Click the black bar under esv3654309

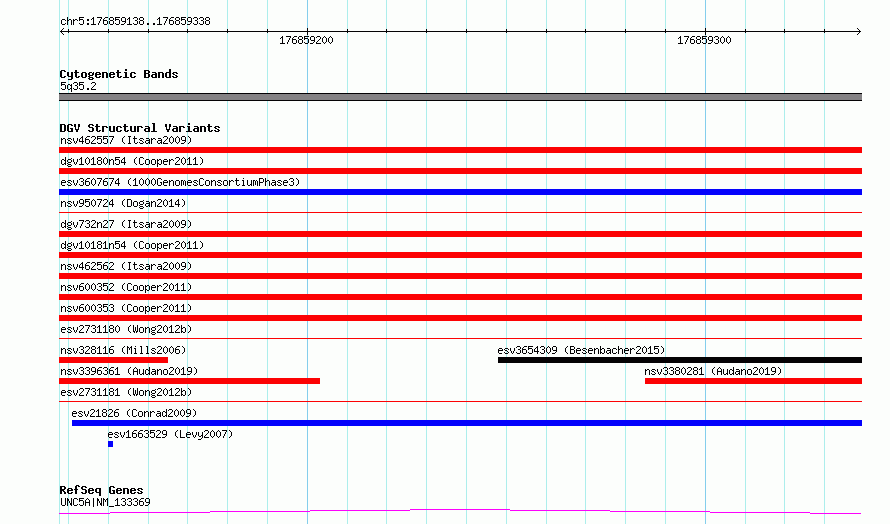[680, 360]
